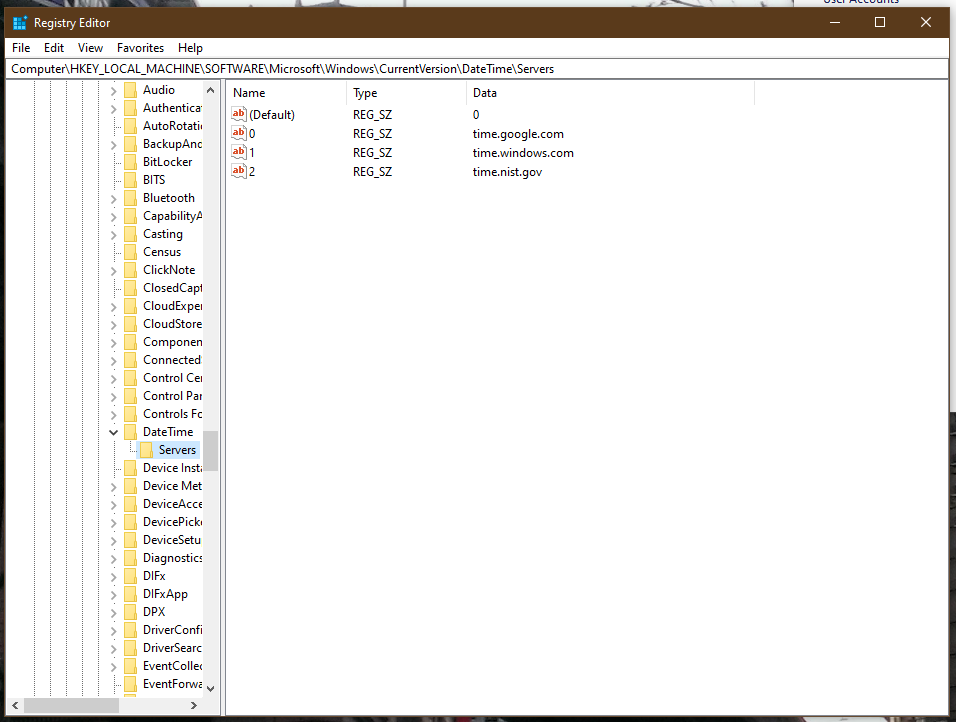Expand the BITS registry key
Viewport: 956px width, 722px height.
(x=113, y=179)
